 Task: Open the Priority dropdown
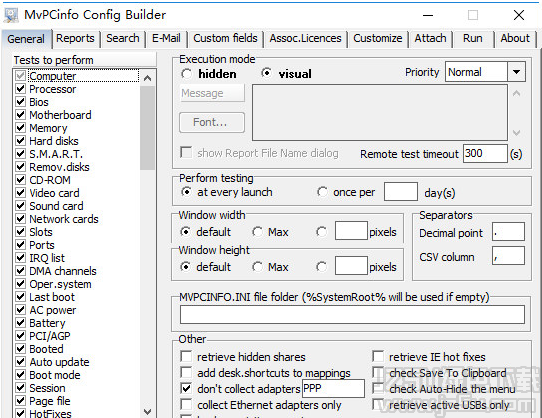click(x=516, y=72)
